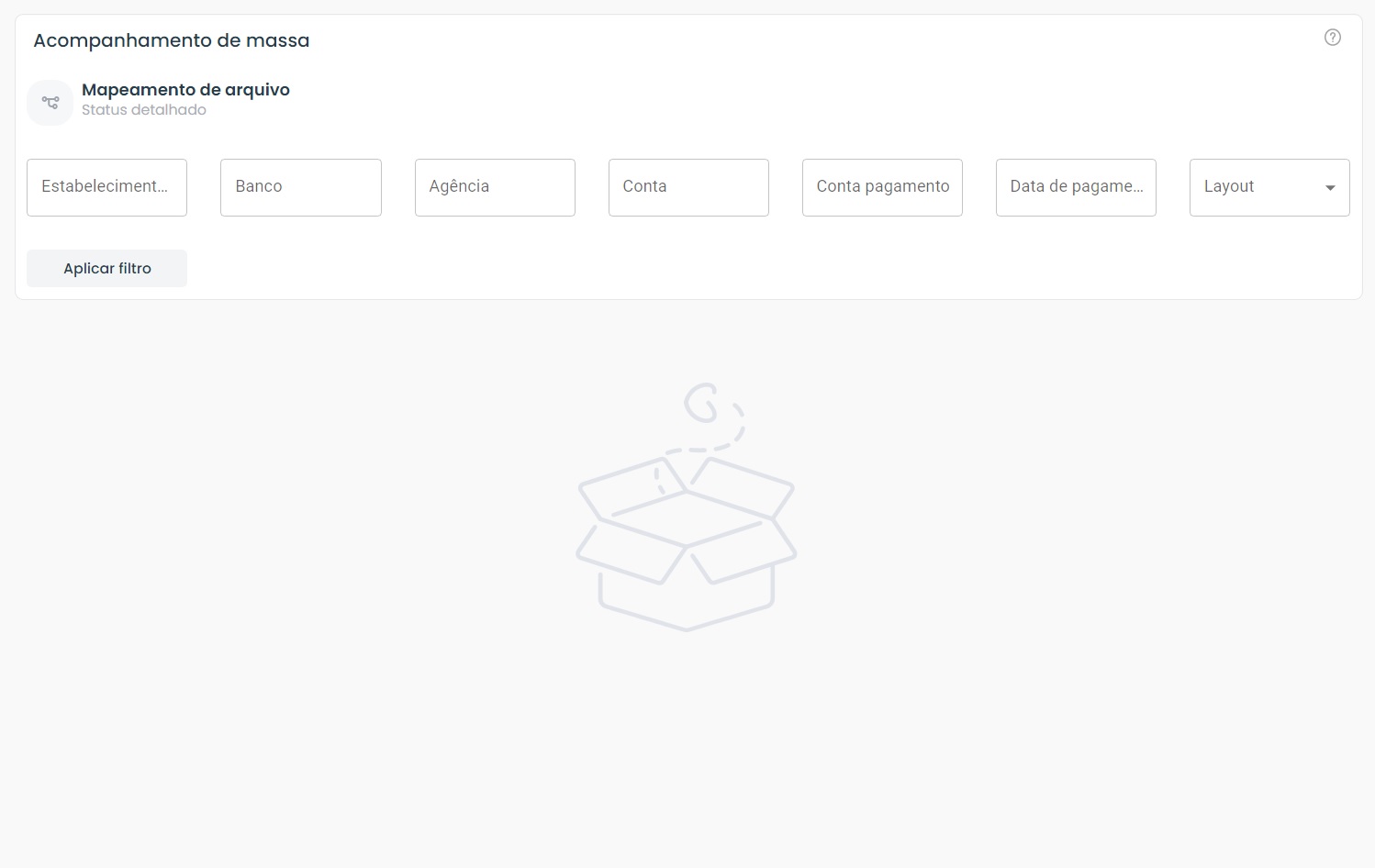1375x868 pixels.
Task: Open the Data de pagamento field
Action: (x=1075, y=187)
